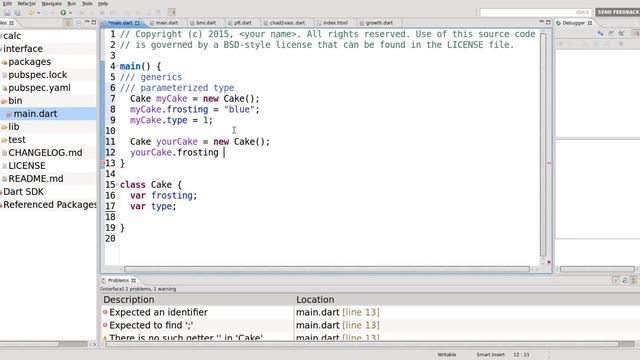
Task: Click the Smart Insert status bar entry
Action: pos(490,355)
